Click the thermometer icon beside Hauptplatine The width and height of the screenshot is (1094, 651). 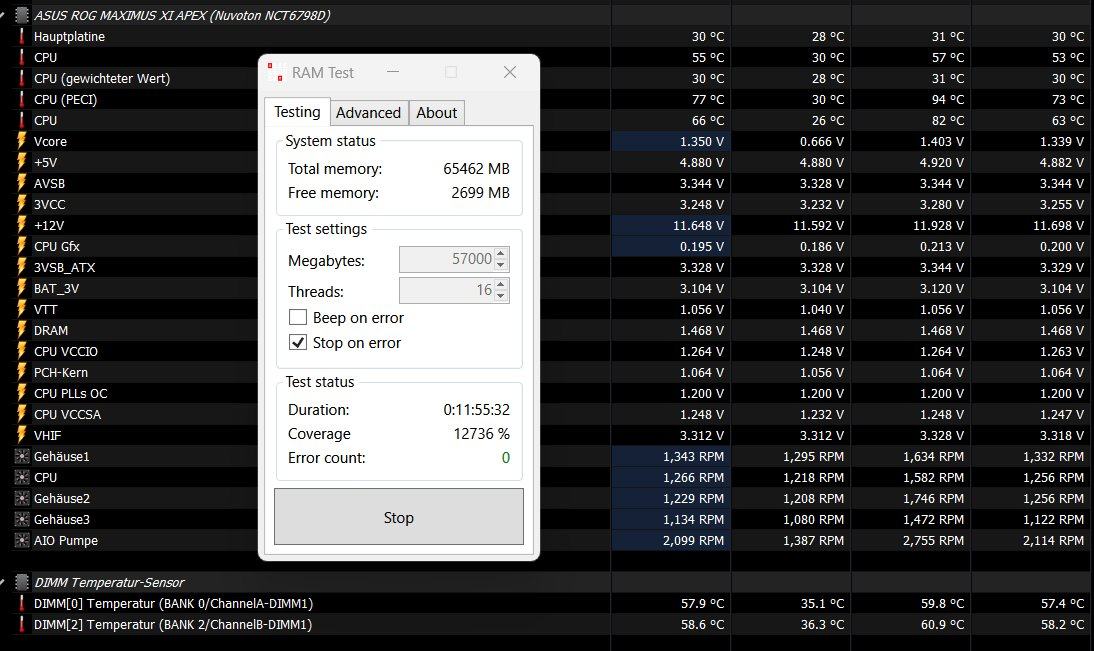[x=22, y=36]
